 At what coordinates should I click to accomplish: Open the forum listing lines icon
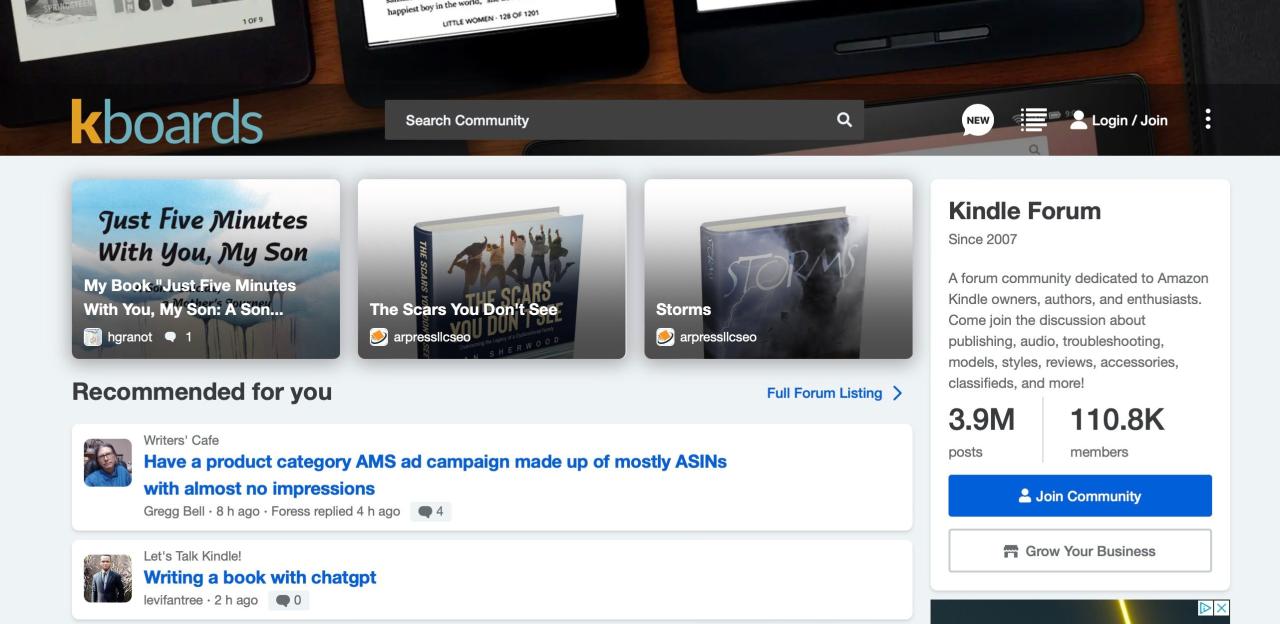point(1032,120)
